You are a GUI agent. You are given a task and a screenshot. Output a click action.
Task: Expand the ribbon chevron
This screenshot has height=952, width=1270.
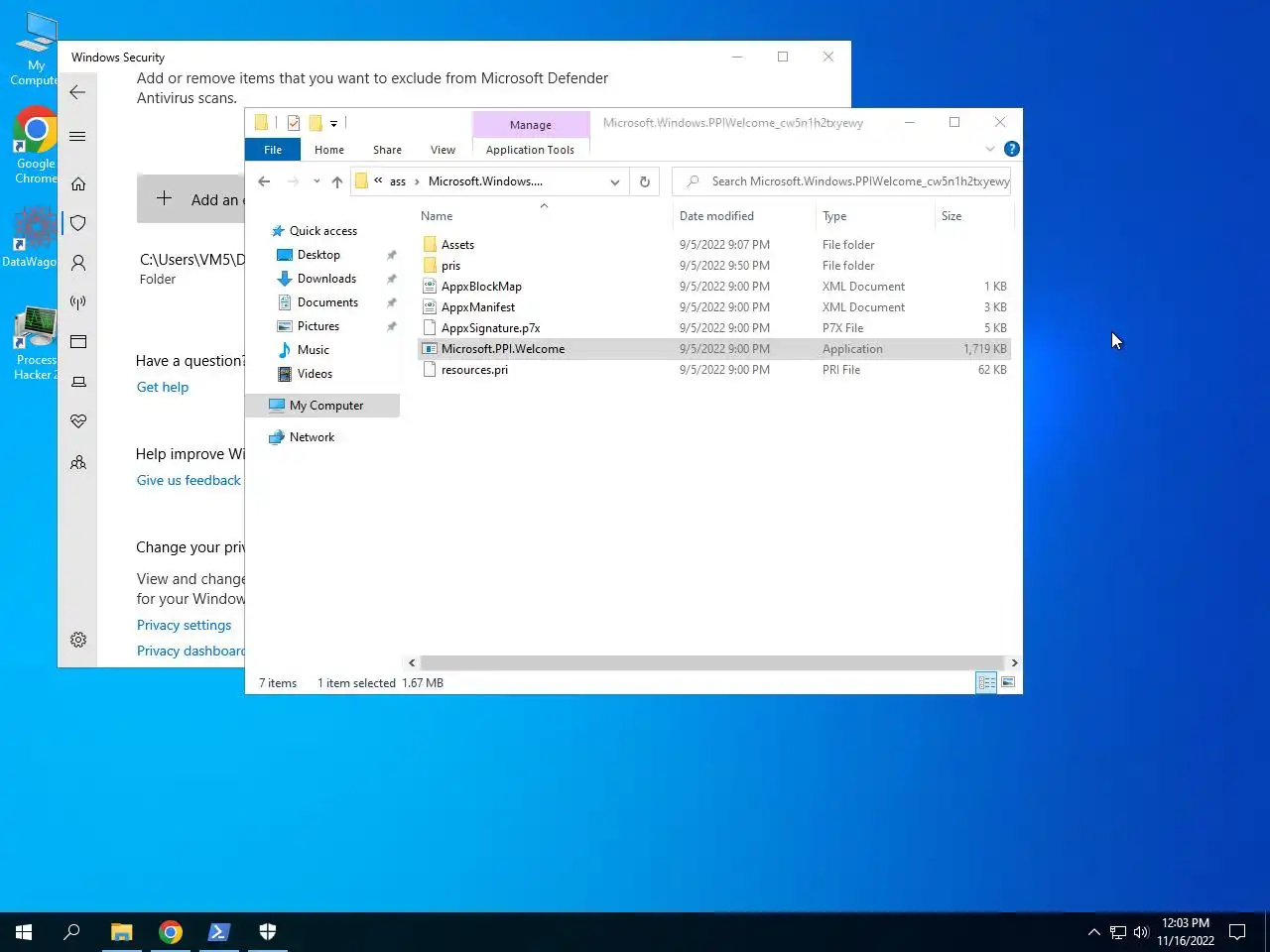(989, 149)
